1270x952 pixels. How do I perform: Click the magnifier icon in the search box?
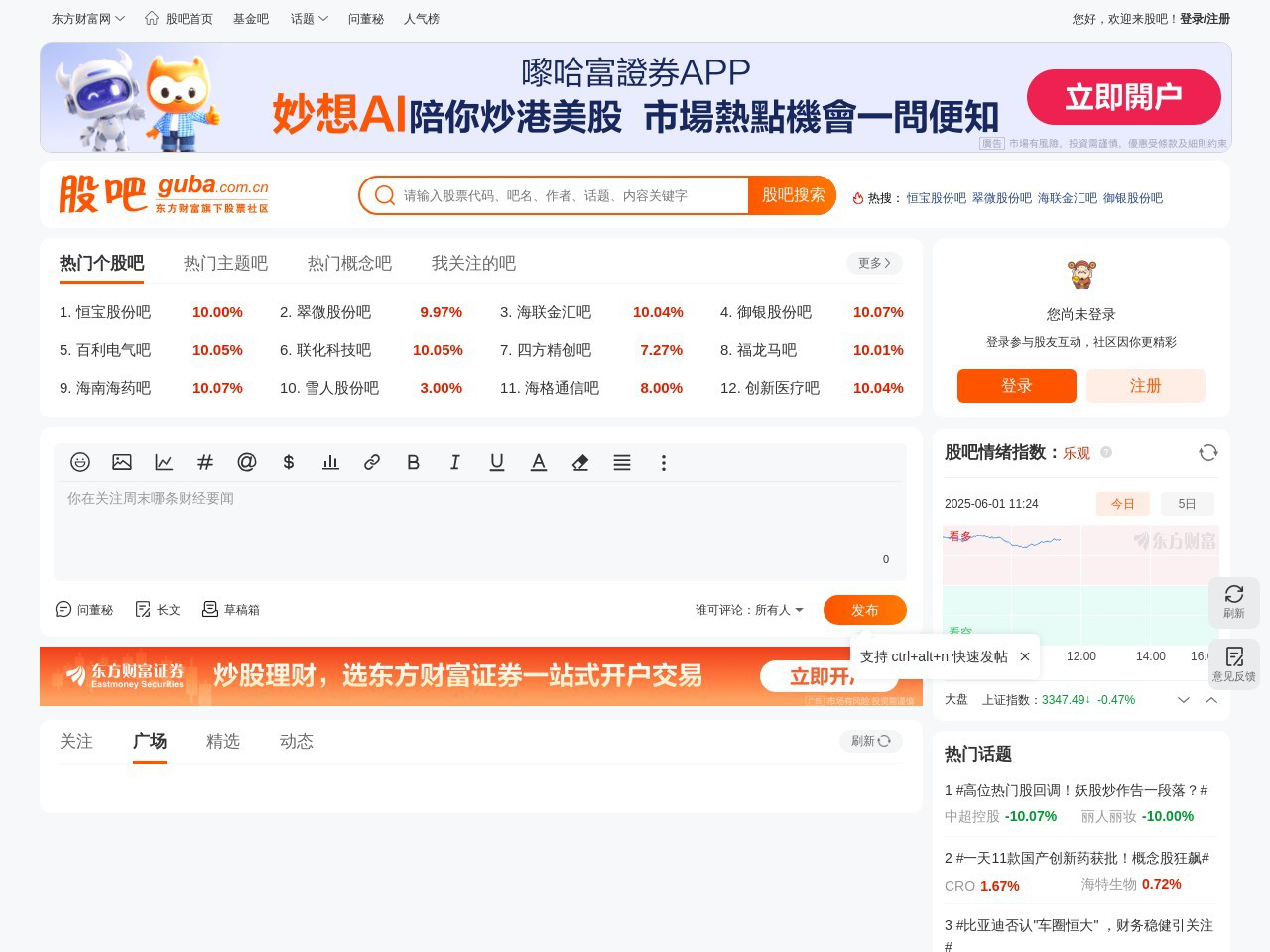[x=385, y=195]
